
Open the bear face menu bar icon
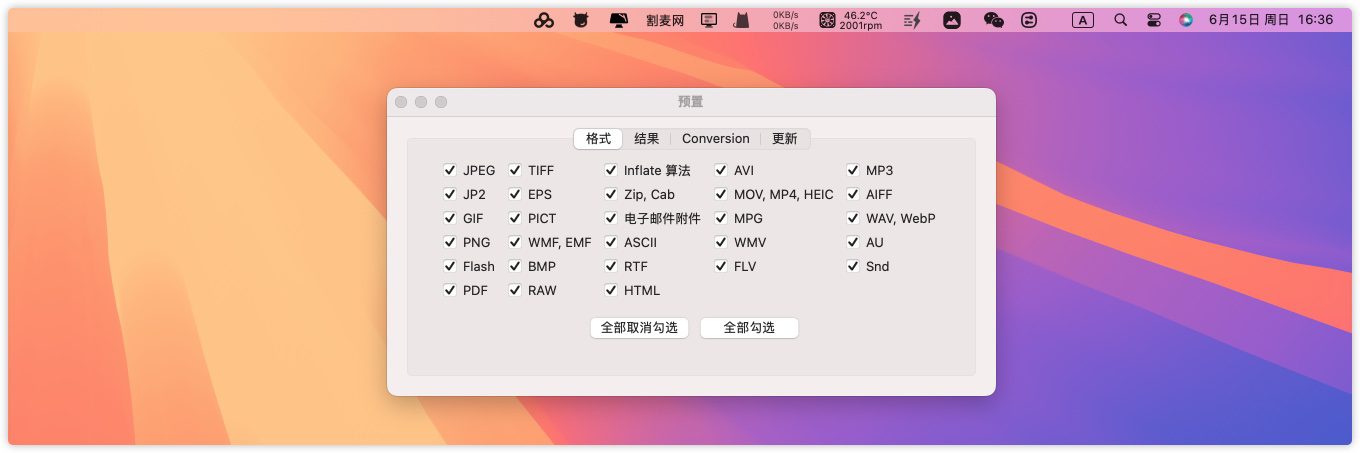click(x=580, y=20)
